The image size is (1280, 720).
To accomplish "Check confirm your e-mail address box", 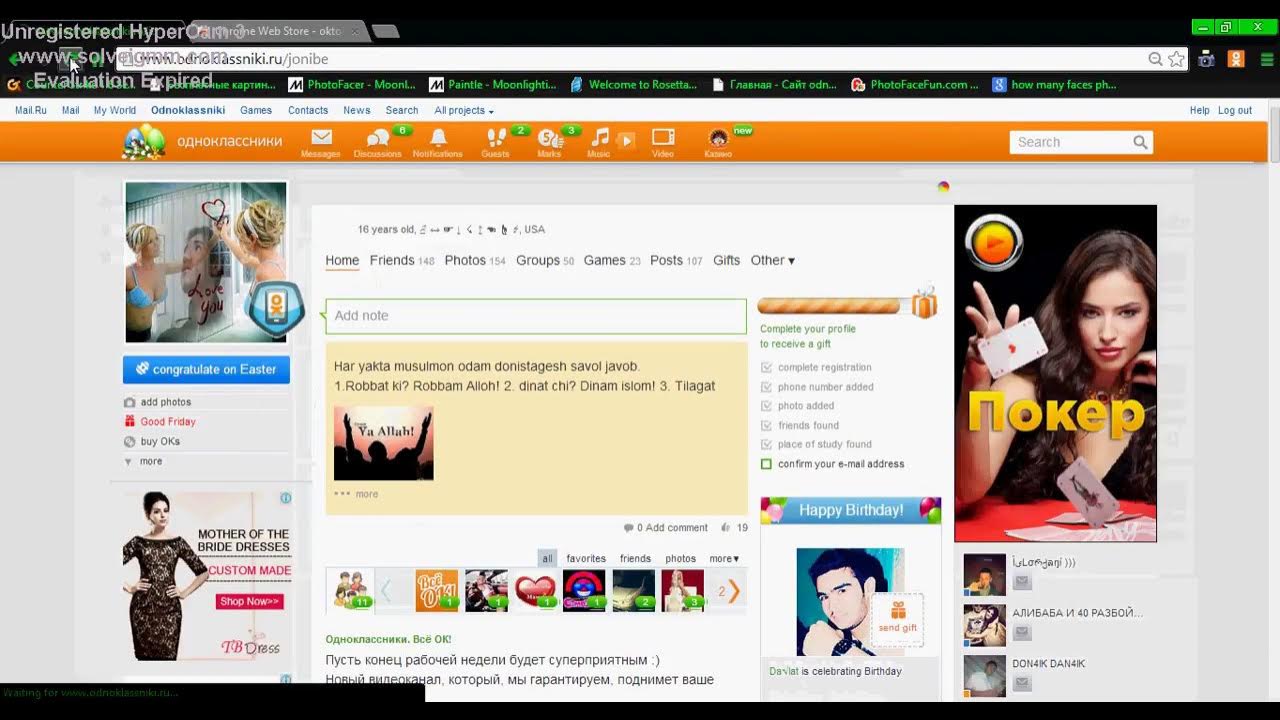I will [766, 464].
